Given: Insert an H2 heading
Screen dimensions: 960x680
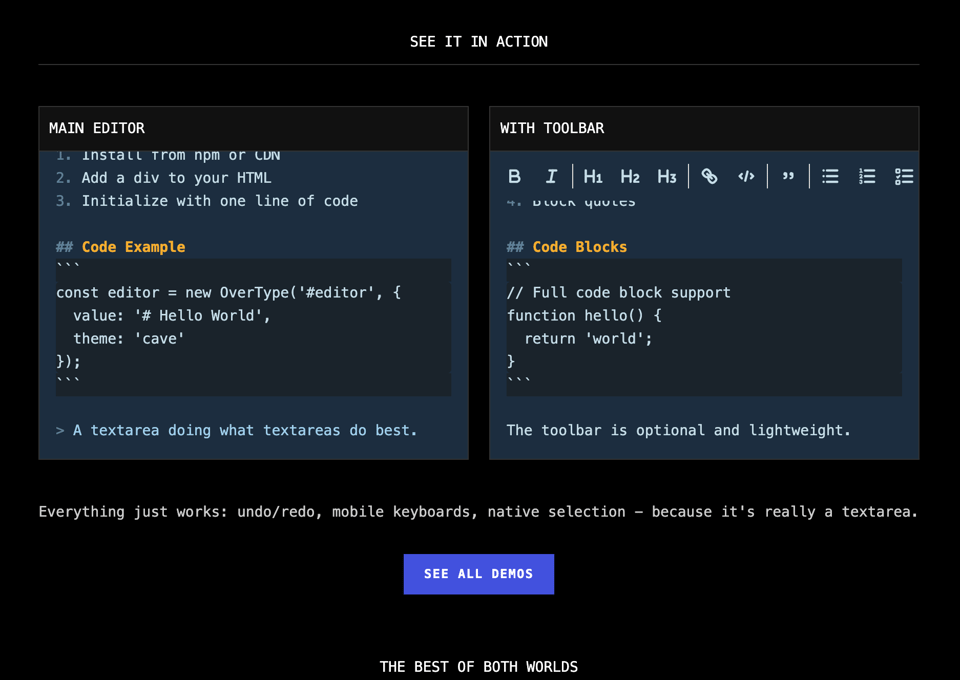Looking at the screenshot, I should [x=630, y=177].
